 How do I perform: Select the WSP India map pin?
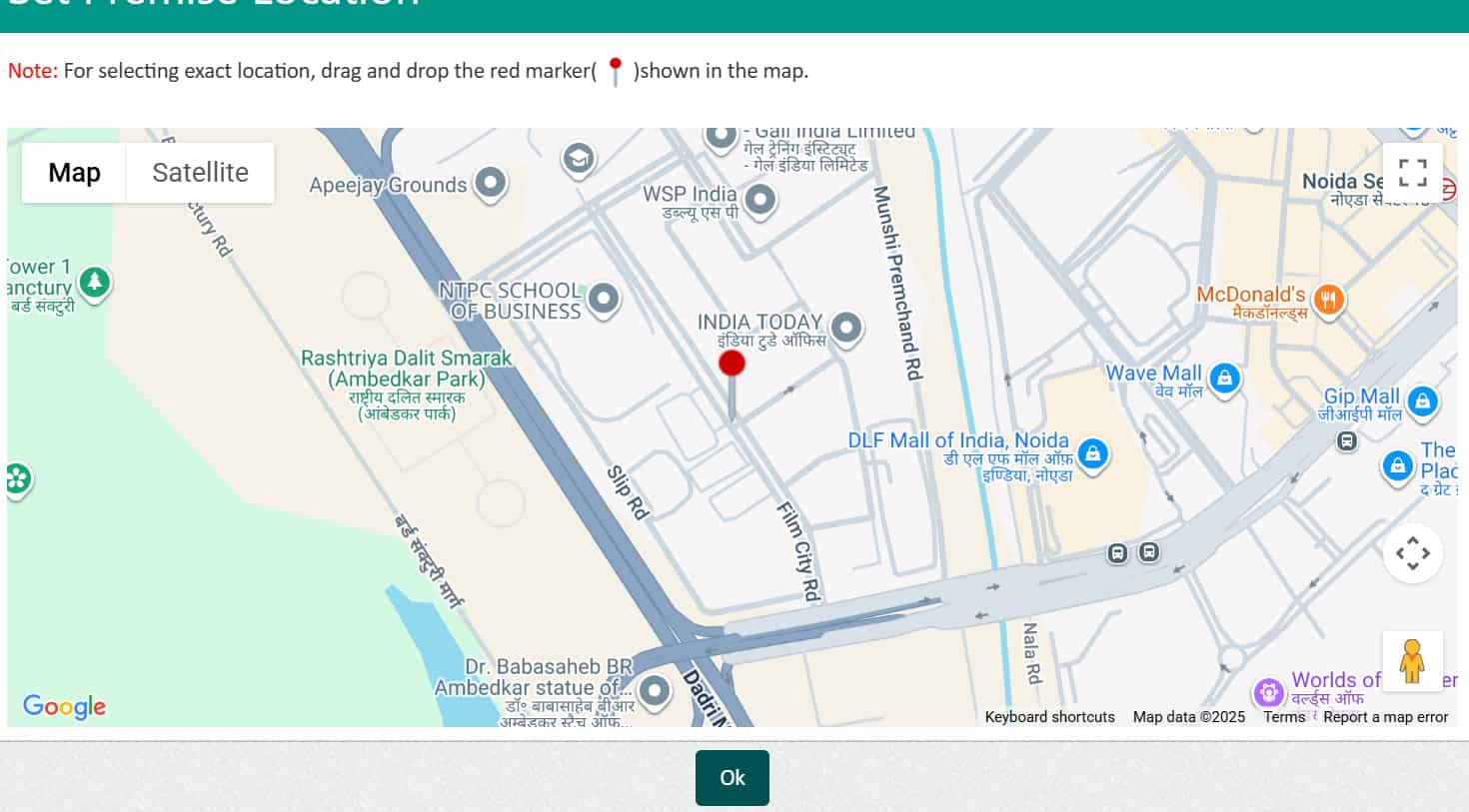pos(760,200)
